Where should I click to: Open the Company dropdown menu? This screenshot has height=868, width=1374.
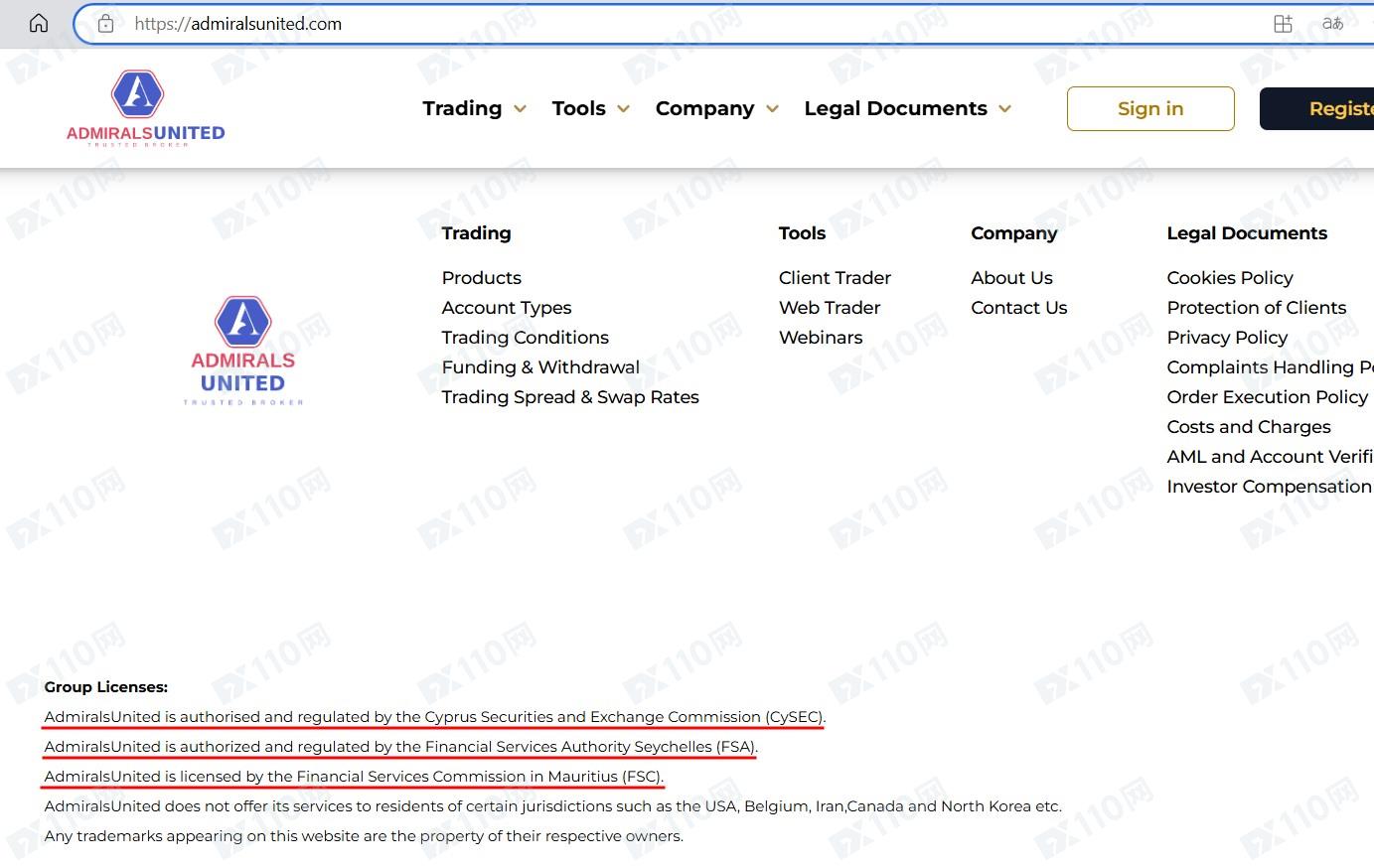[715, 108]
